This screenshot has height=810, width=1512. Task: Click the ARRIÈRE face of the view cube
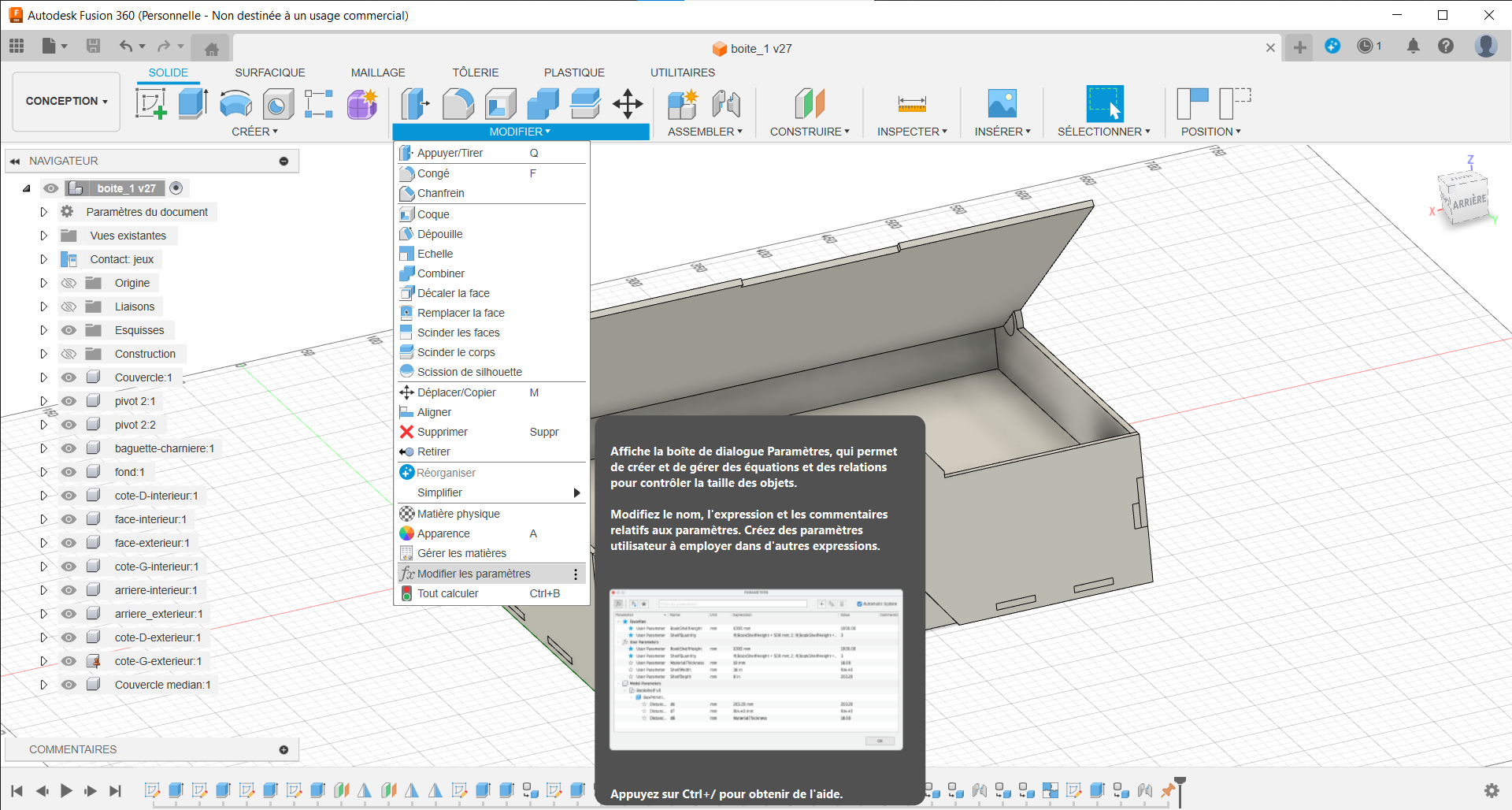pos(1469,202)
